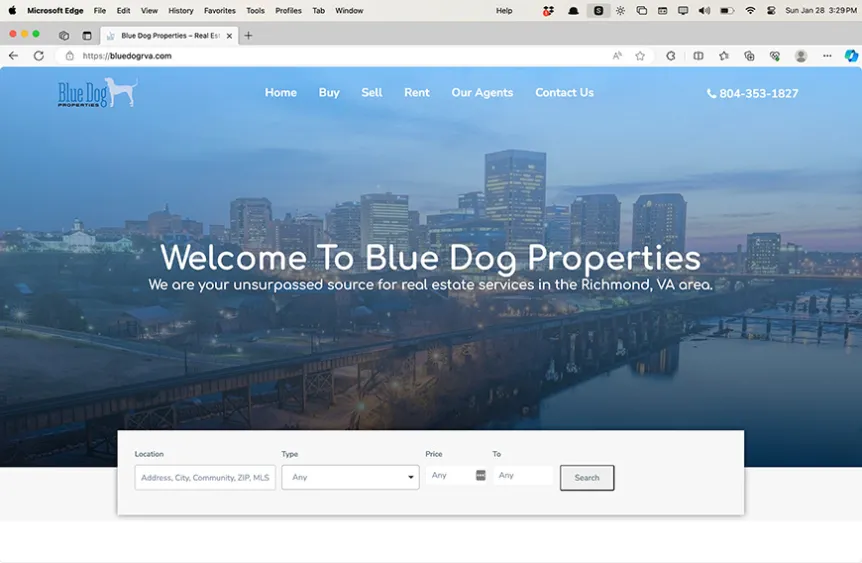862x563 pixels.
Task: Call the 804-353-1827 phone link
Action: coord(753,93)
